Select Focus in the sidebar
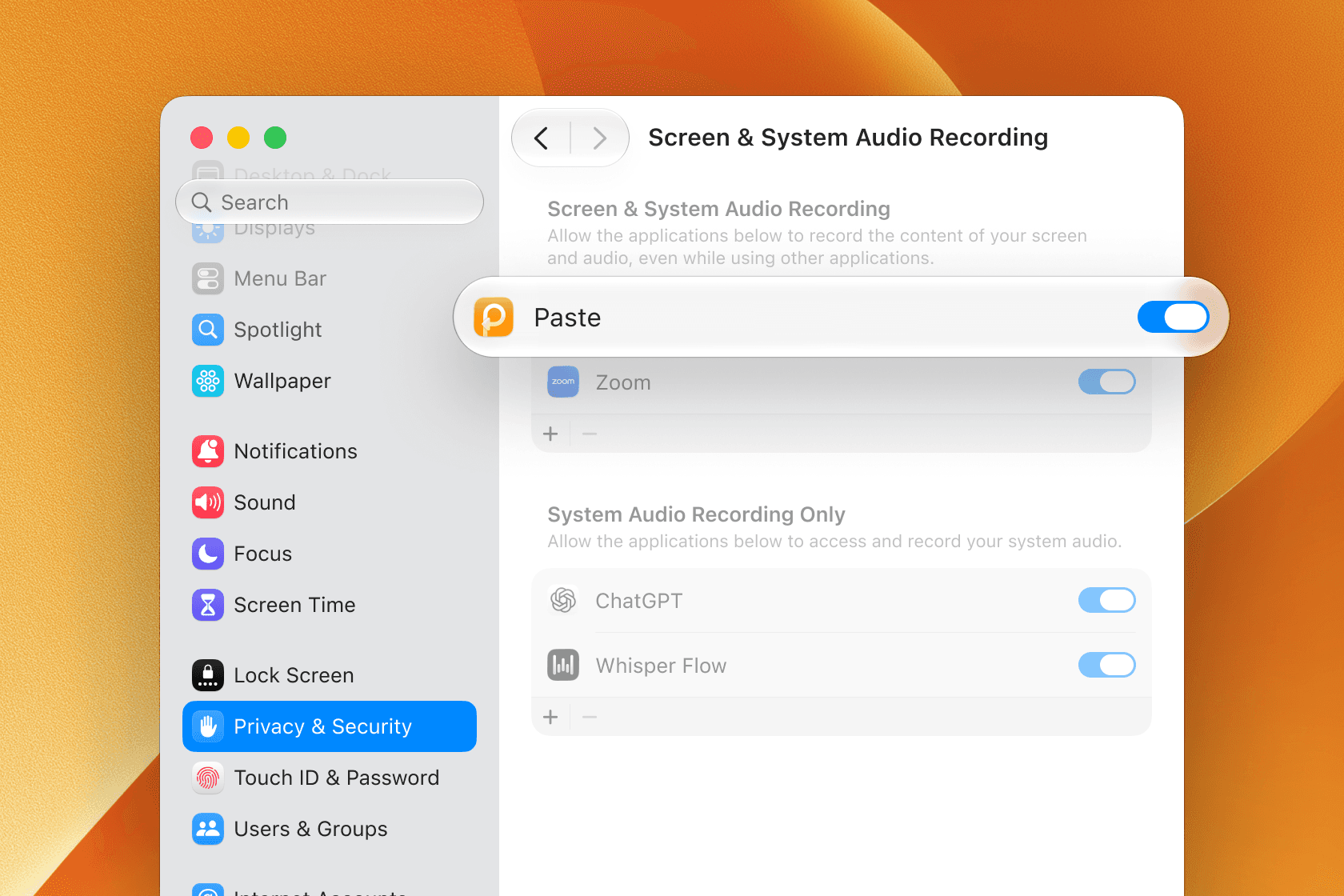The image size is (1344, 896). [x=330, y=554]
